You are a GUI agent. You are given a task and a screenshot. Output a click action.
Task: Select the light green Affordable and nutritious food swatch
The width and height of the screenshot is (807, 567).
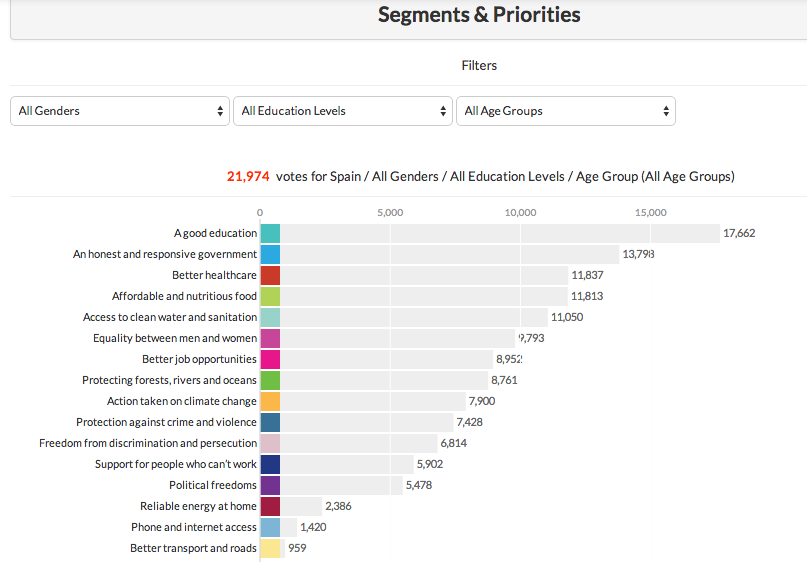[270, 296]
